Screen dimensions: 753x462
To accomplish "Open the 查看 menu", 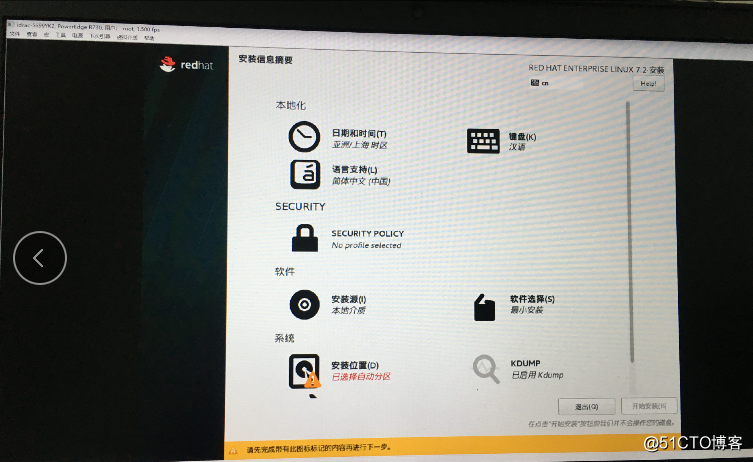I will [32, 34].
